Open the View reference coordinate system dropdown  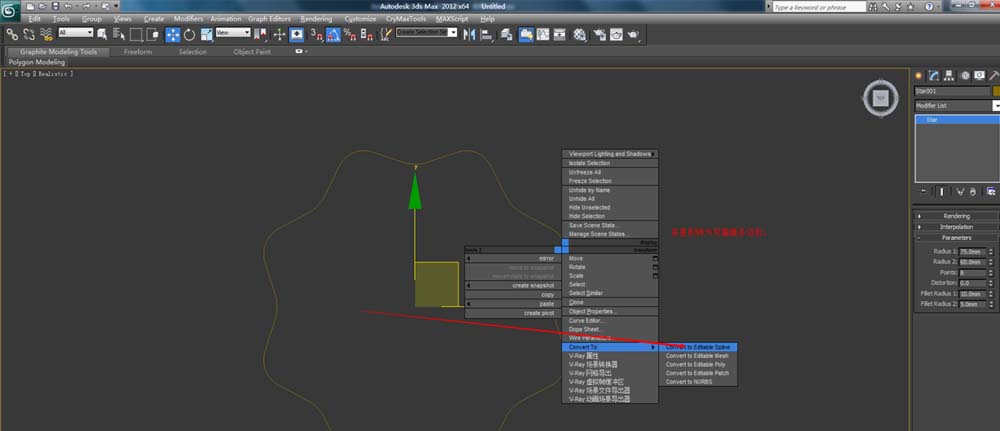233,33
